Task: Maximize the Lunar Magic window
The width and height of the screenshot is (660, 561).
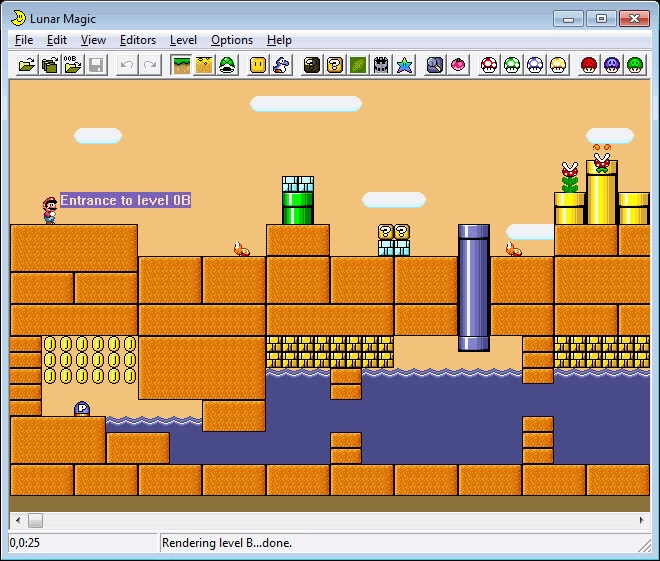Action: pyautogui.click(x=601, y=19)
